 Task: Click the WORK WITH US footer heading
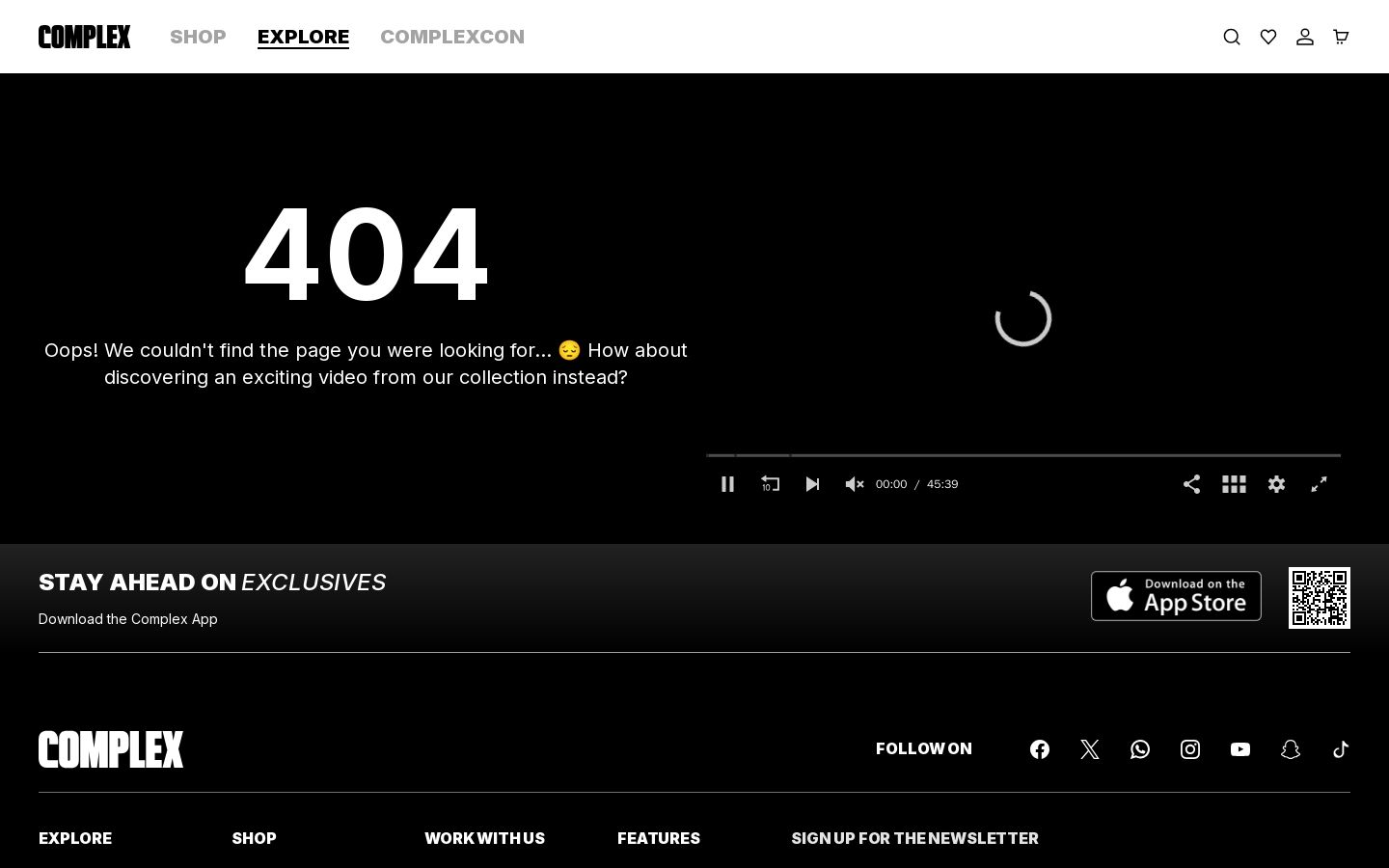point(484,838)
